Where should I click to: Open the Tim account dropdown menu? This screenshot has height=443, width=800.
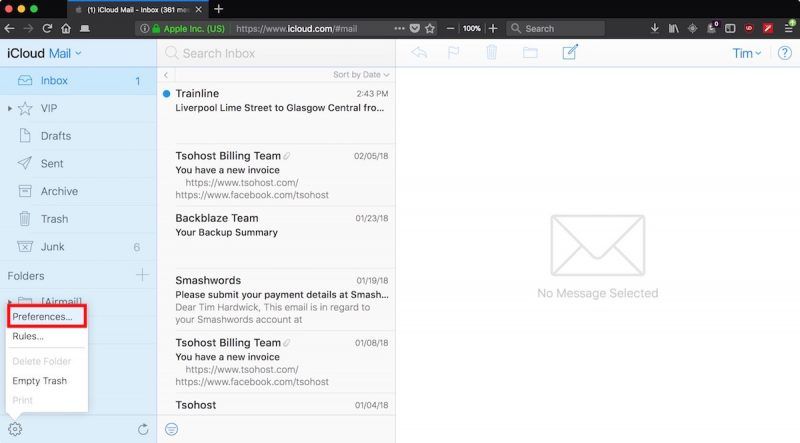click(746, 53)
